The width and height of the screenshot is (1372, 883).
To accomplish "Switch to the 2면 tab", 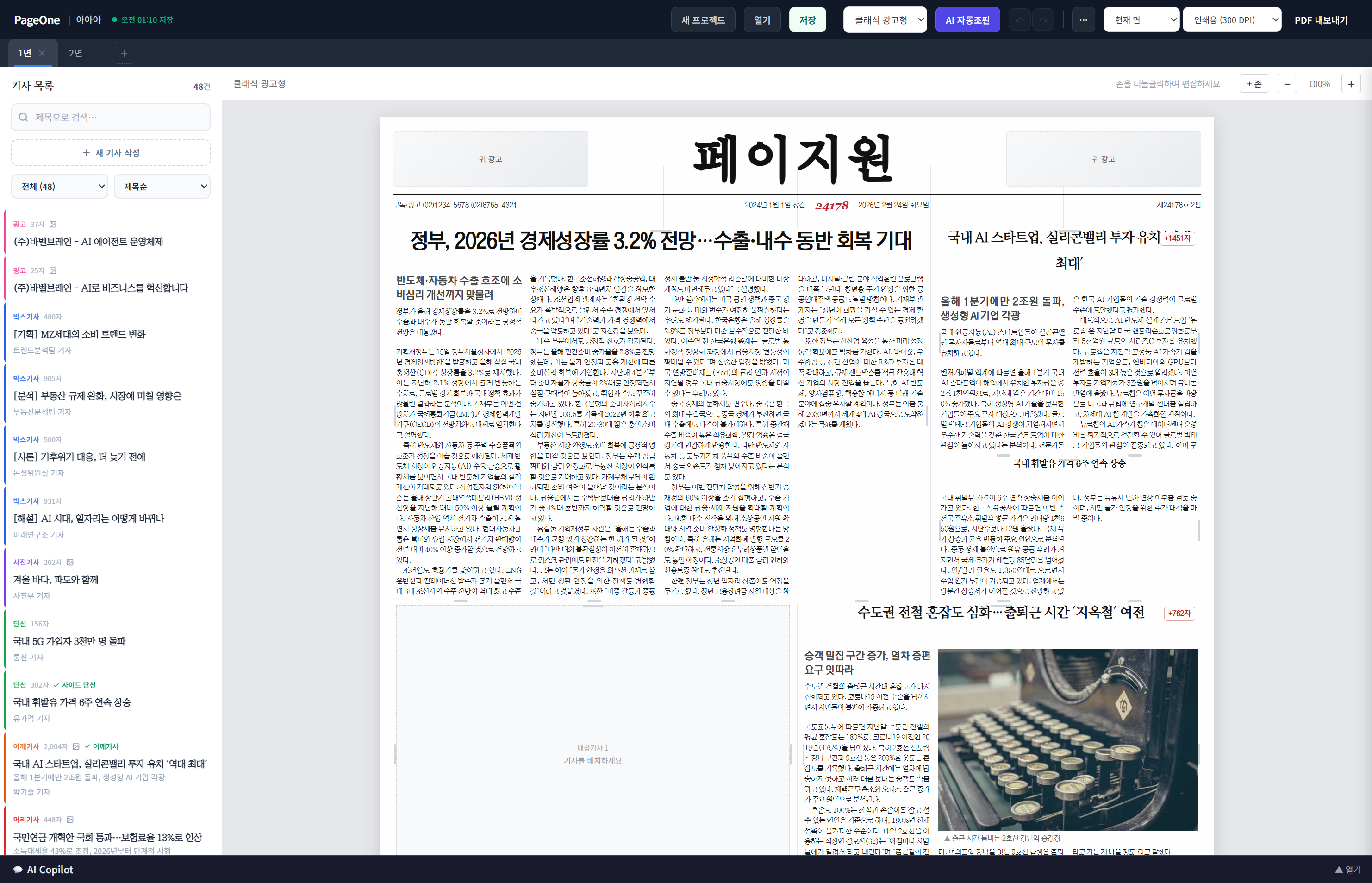I will (x=75, y=53).
